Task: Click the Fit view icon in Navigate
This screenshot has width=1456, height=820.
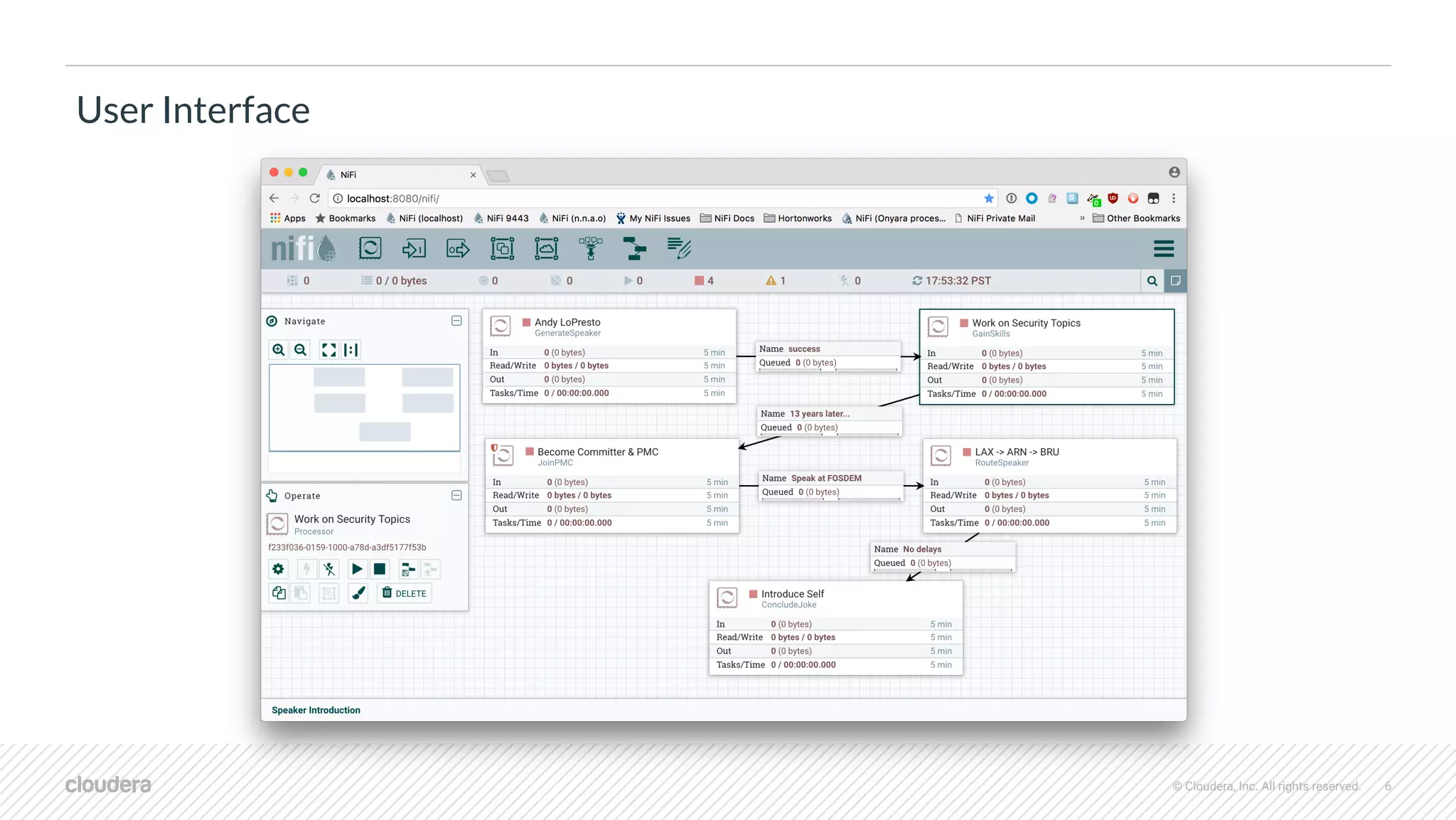Action: (328, 350)
